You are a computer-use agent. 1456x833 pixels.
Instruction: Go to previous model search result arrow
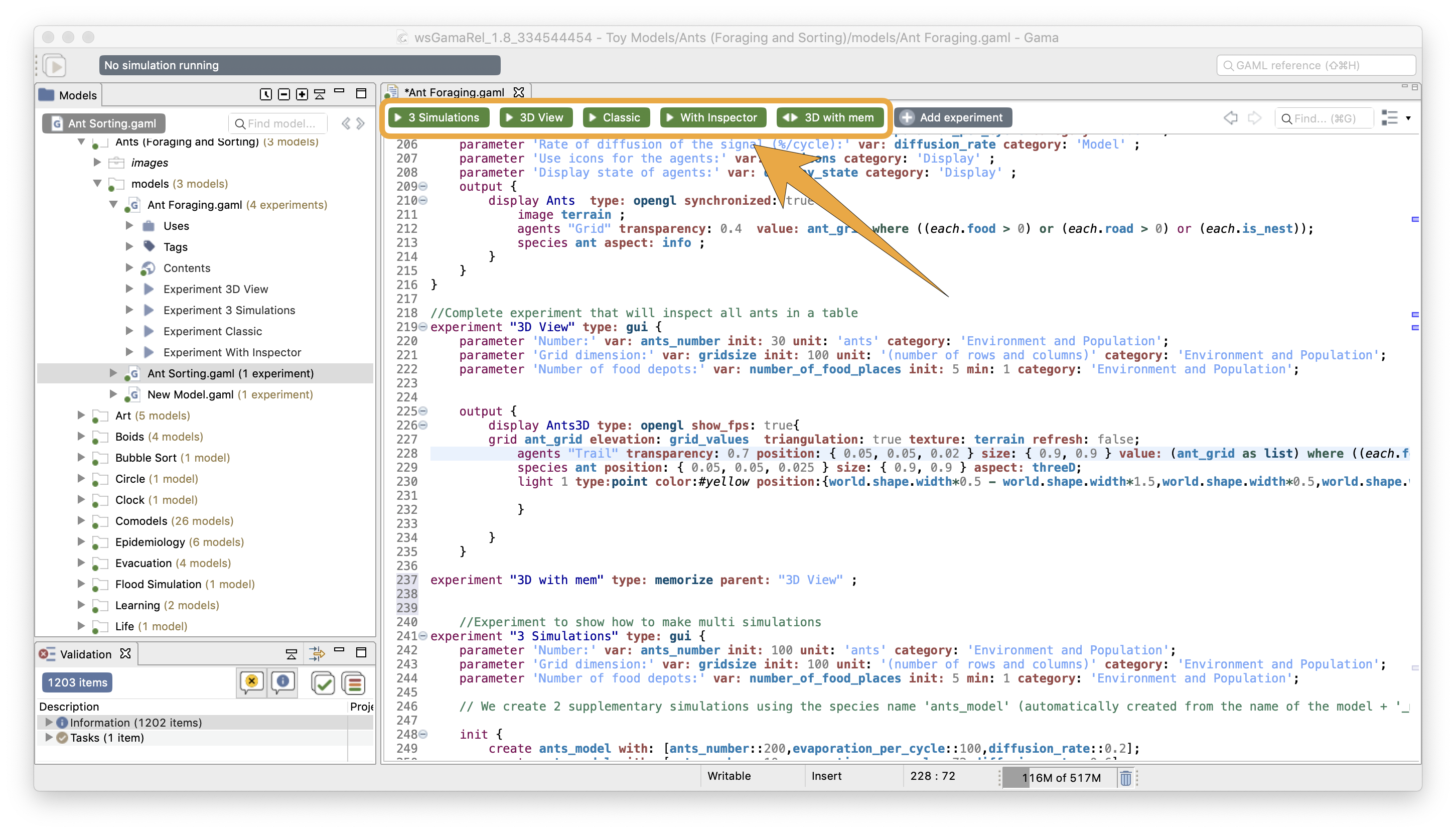[x=345, y=123]
